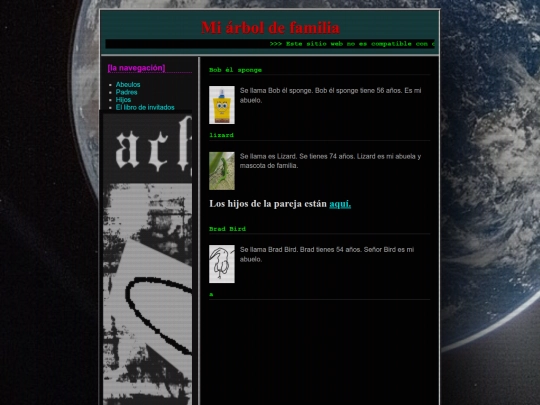540x405 pixels.
Task: Visit El libro de invitados
Action: coord(145,107)
